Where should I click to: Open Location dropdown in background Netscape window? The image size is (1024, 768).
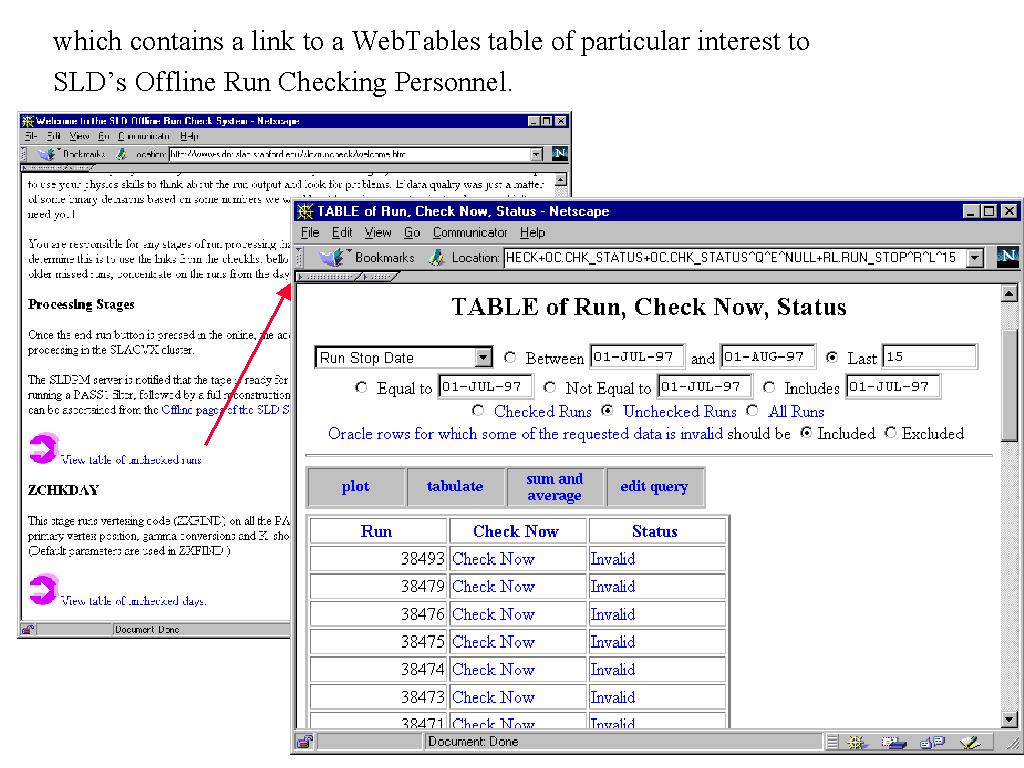(x=536, y=155)
